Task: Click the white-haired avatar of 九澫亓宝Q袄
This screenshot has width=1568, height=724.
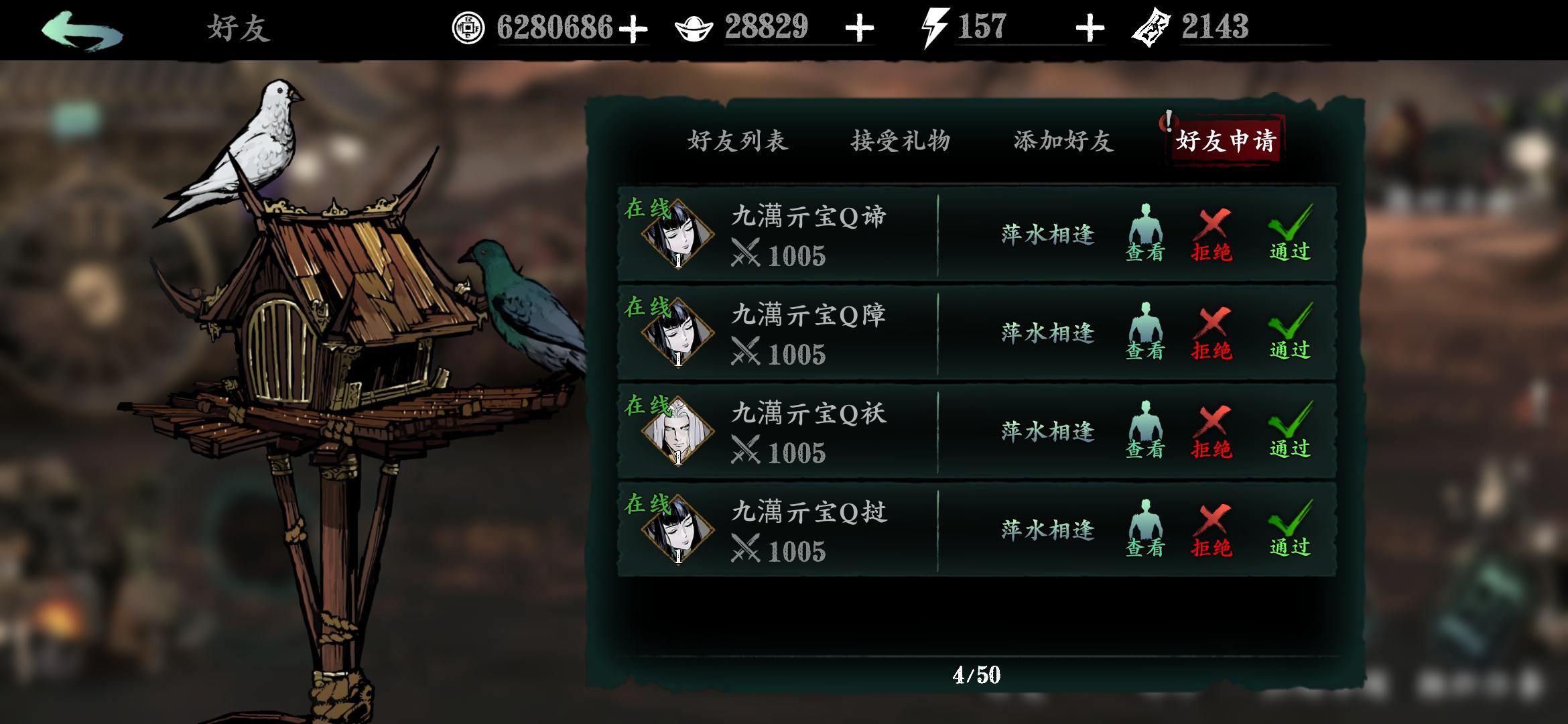Action: click(x=677, y=431)
